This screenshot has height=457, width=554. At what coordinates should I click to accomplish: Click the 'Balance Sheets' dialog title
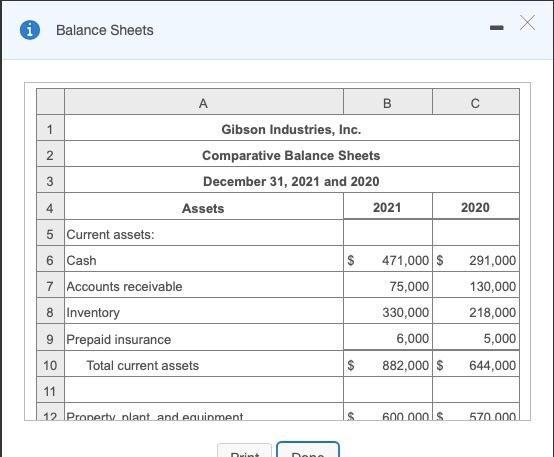coord(105,30)
